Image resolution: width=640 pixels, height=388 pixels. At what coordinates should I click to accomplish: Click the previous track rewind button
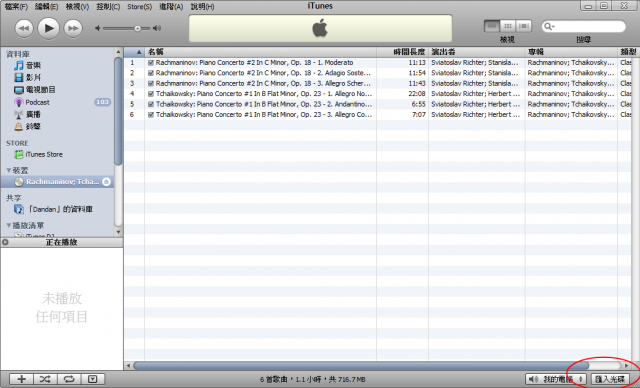(24, 29)
